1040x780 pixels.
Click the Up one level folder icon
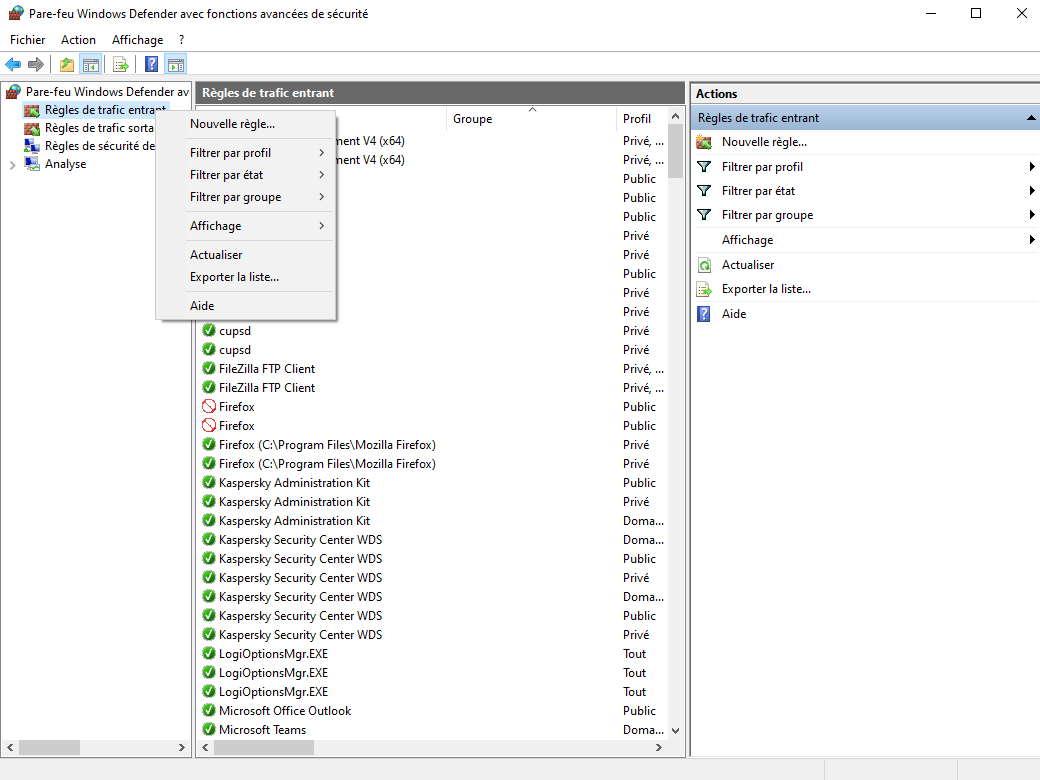[66, 64]
